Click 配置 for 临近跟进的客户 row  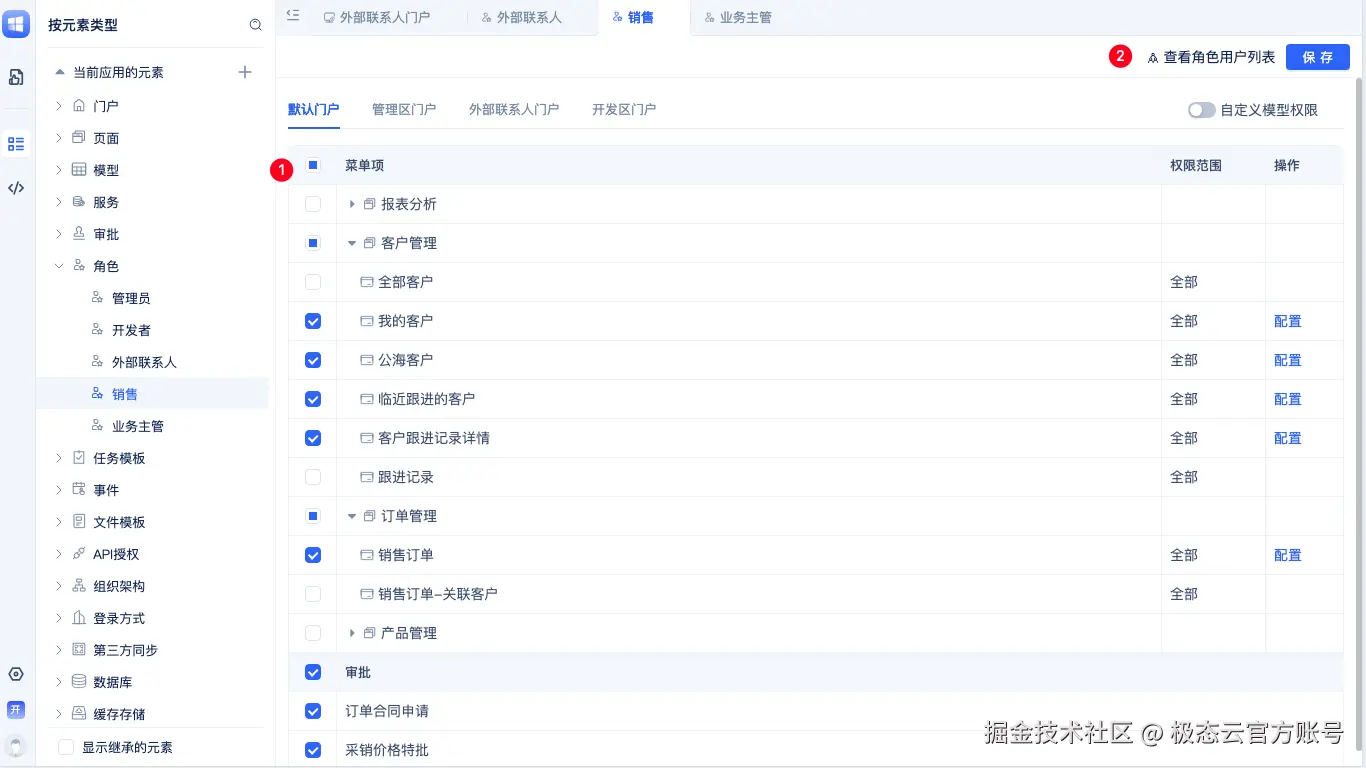tap(1288, 399)
